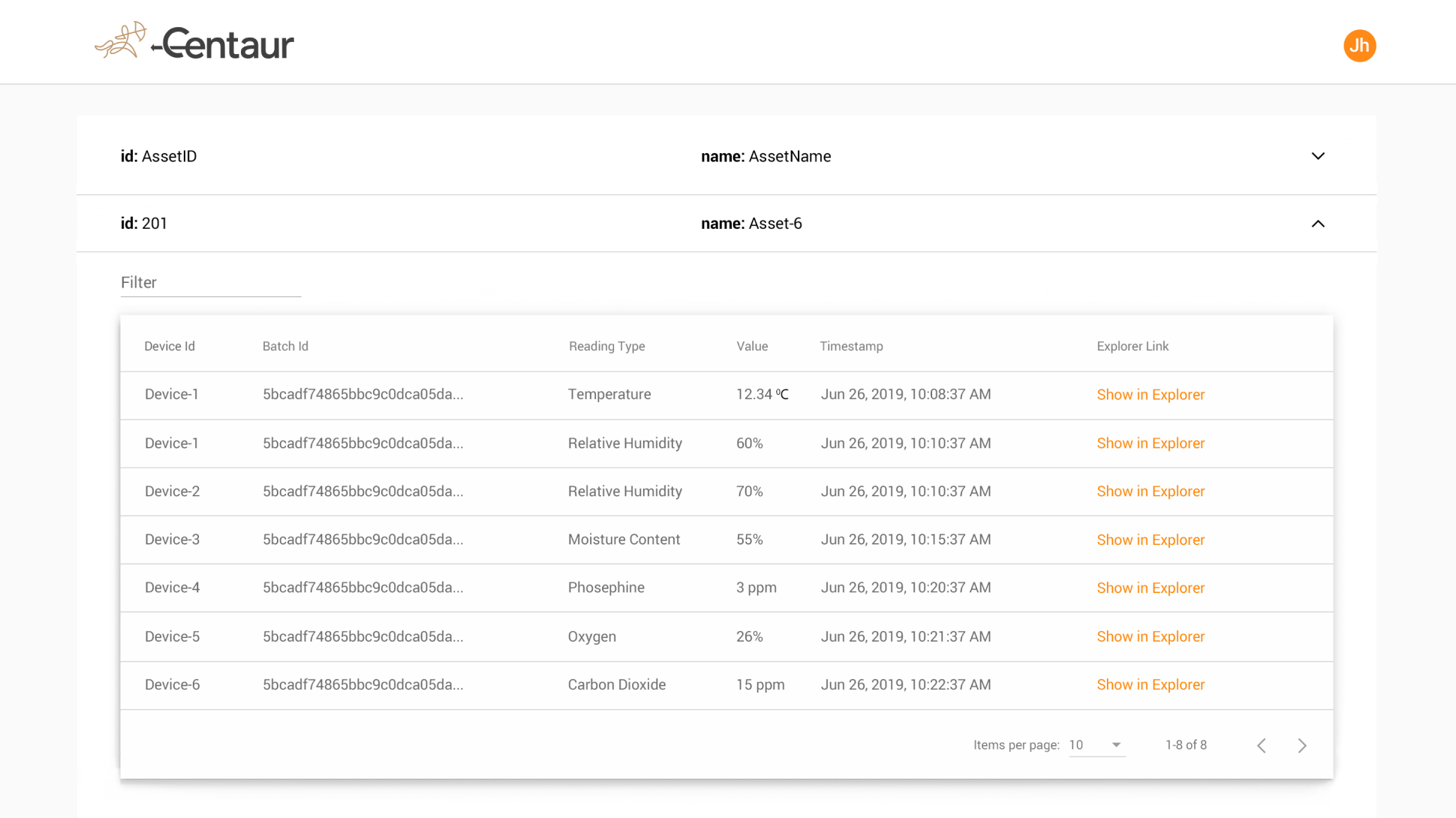
Task: Show Device-2 Relative Humidity in Explorer
Action: click(1150, 492)
